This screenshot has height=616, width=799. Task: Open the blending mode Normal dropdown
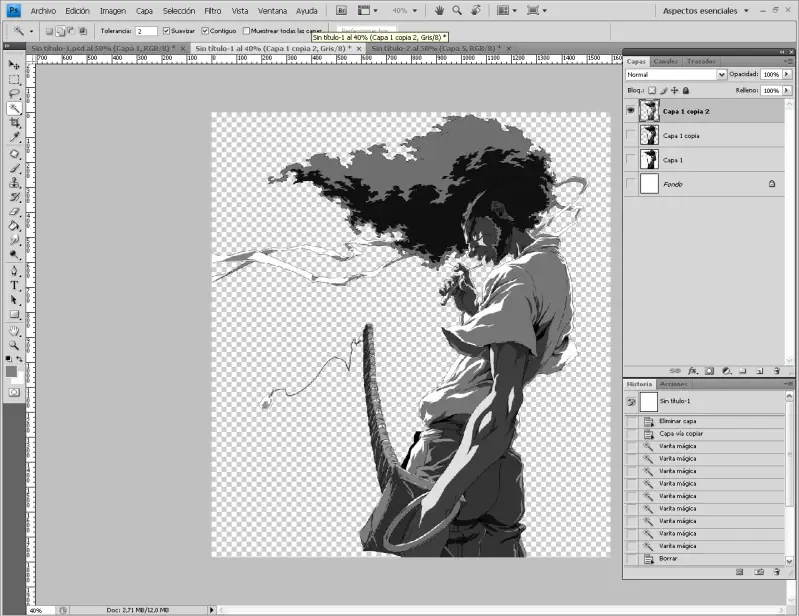click(676, 74)
